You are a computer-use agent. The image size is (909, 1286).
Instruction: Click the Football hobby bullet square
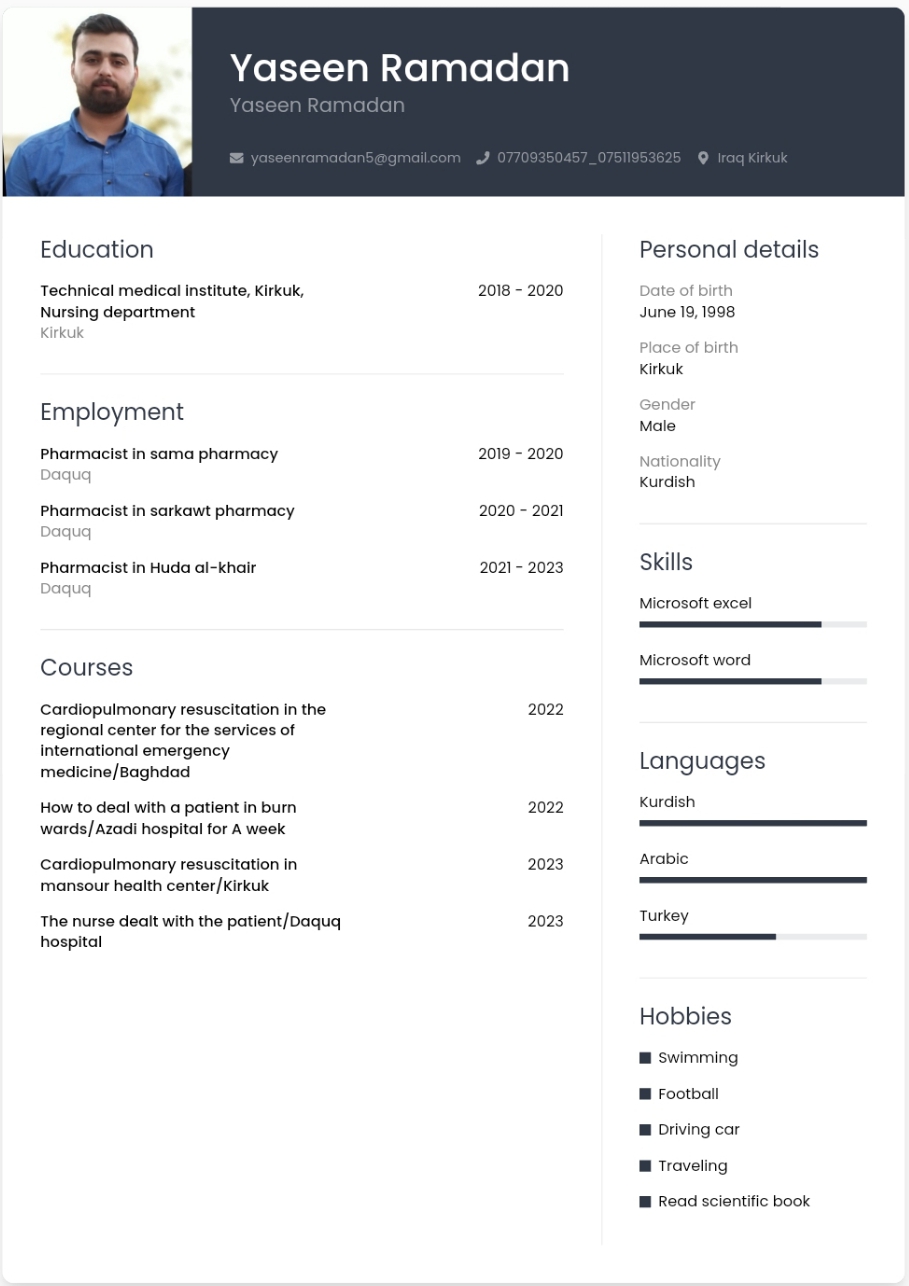645,1094
